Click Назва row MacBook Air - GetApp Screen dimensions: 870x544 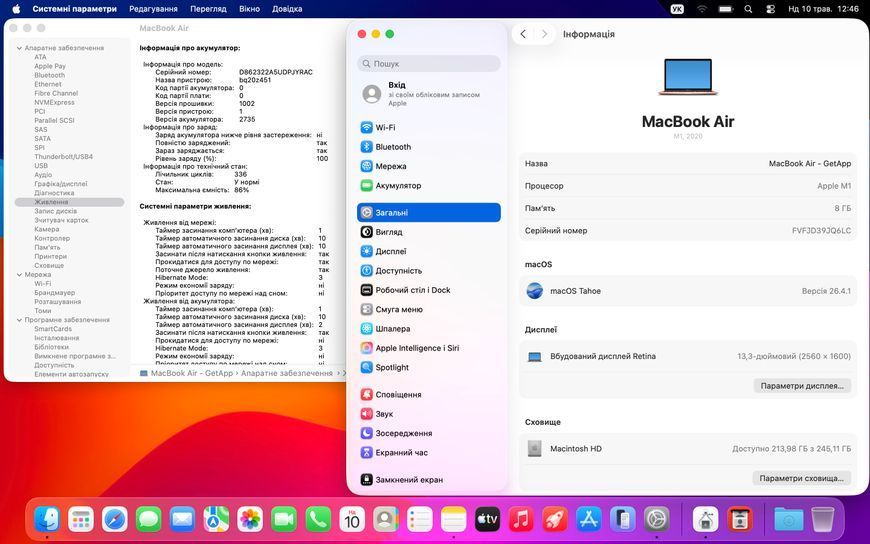[687, 164]
